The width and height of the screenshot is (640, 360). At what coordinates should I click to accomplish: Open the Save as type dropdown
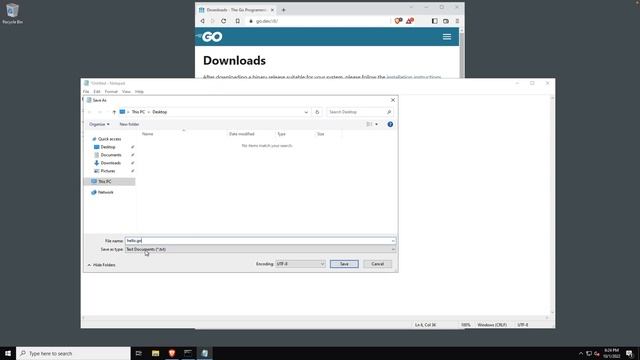click(x=260, y=249)
